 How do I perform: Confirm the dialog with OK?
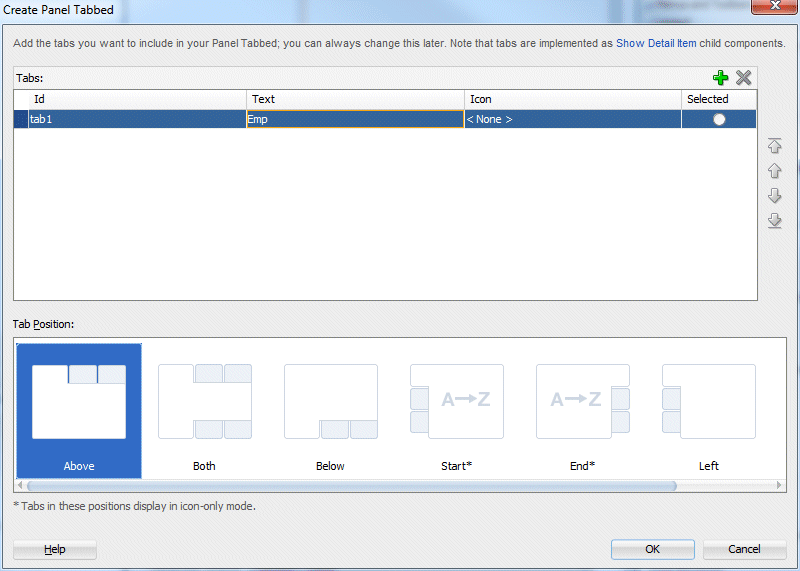pos(653,549)
